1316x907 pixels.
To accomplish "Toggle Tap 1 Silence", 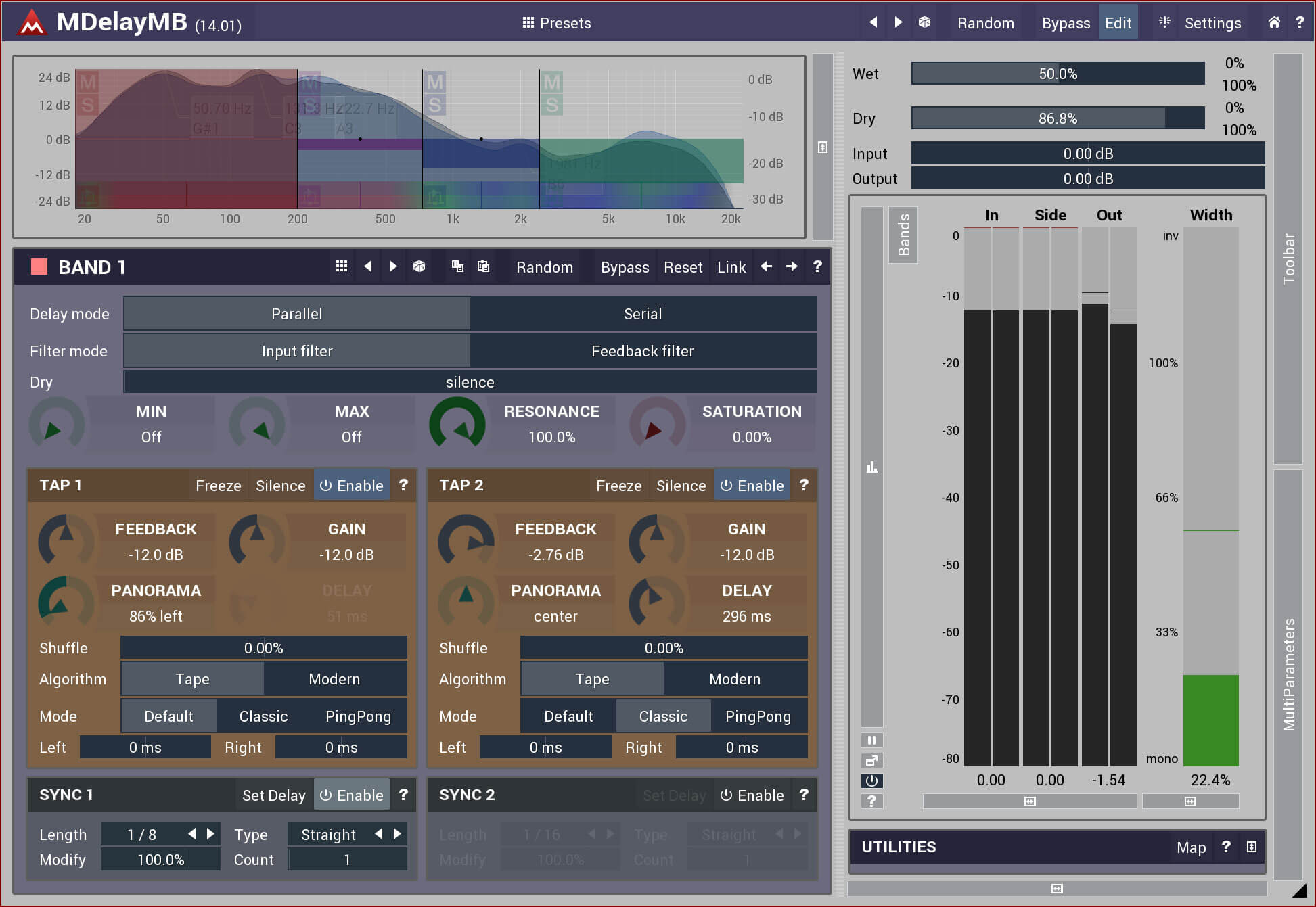I will [x=280, y=486].
